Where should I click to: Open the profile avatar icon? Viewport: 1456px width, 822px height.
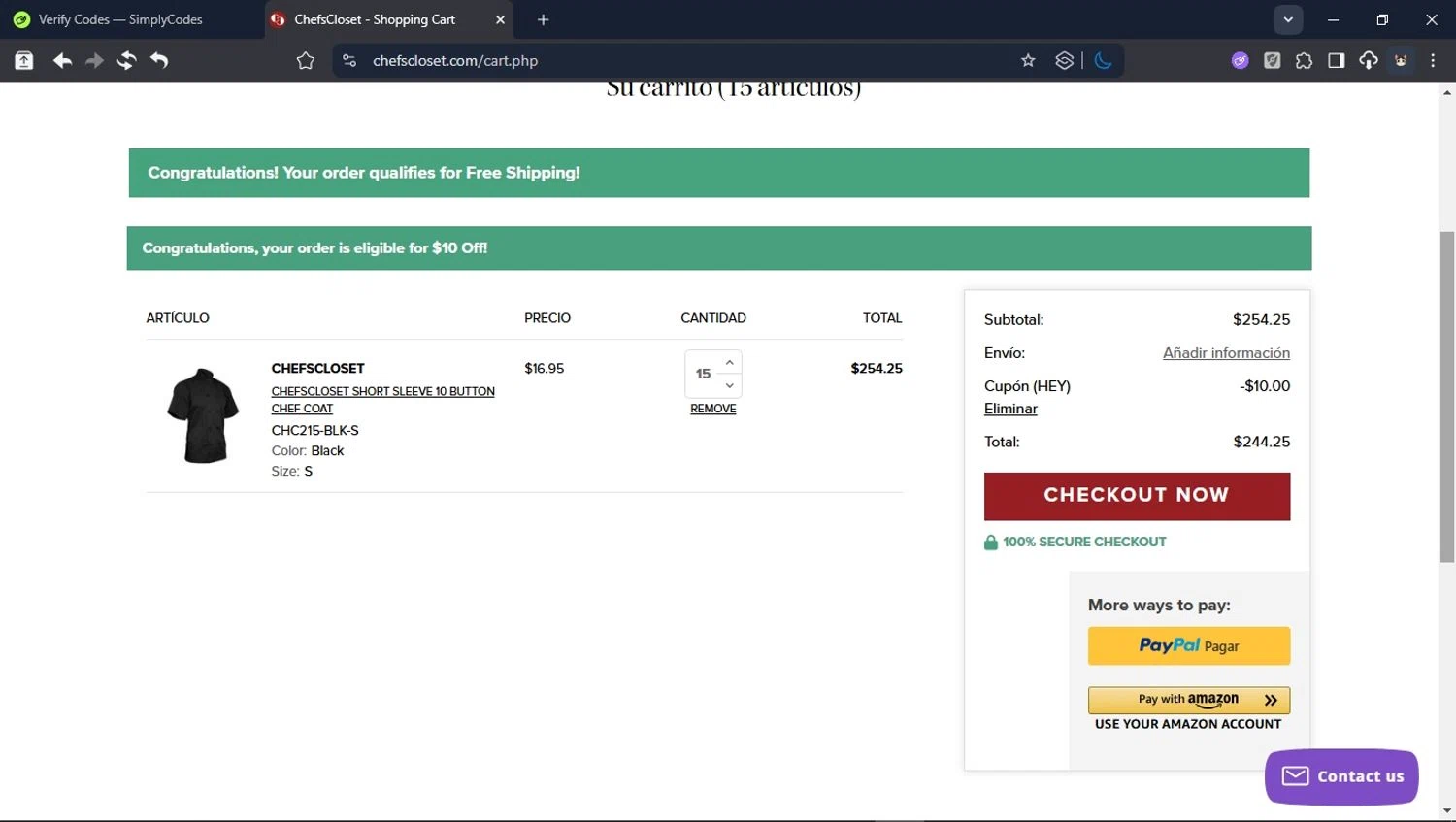[x=1401, y=61]
